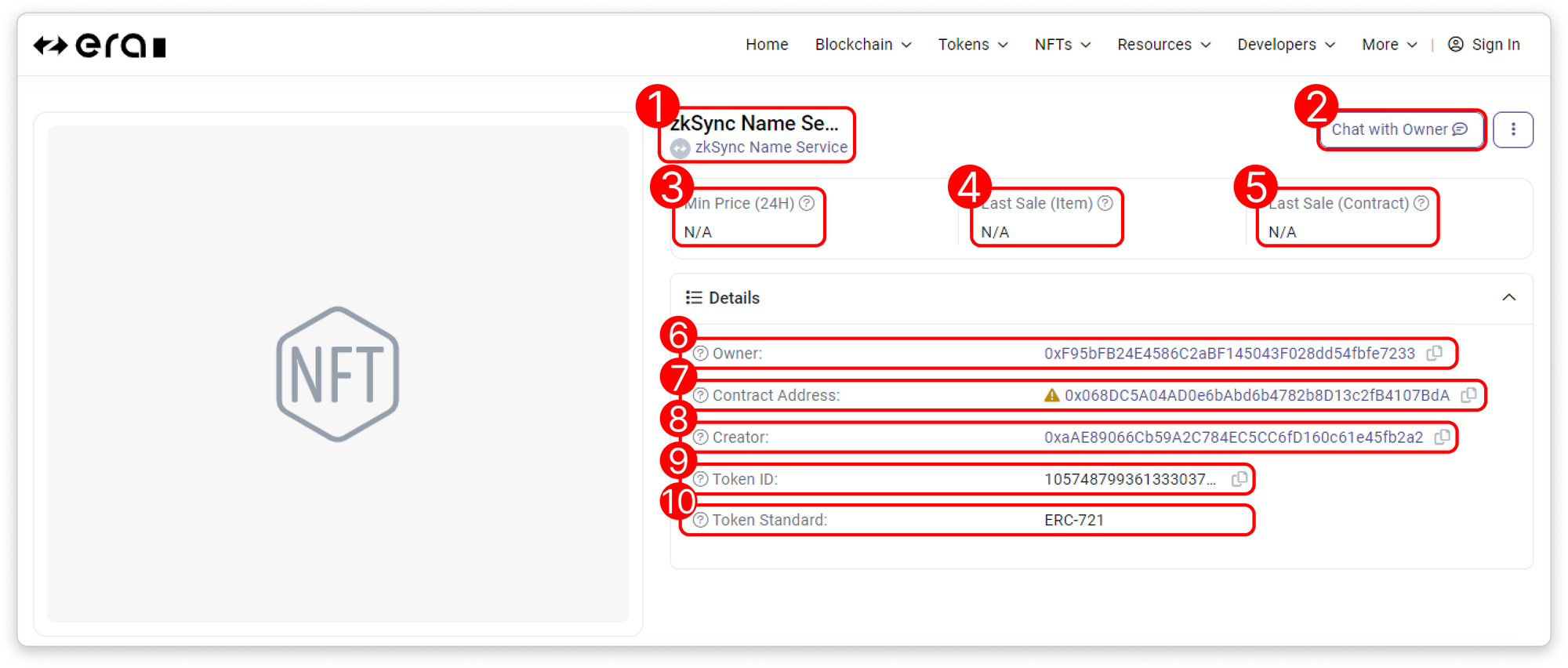The width and height of the screenshot is (1568, 668).
Task: Open the NFTs dropdown menu
Action: 1062,45
